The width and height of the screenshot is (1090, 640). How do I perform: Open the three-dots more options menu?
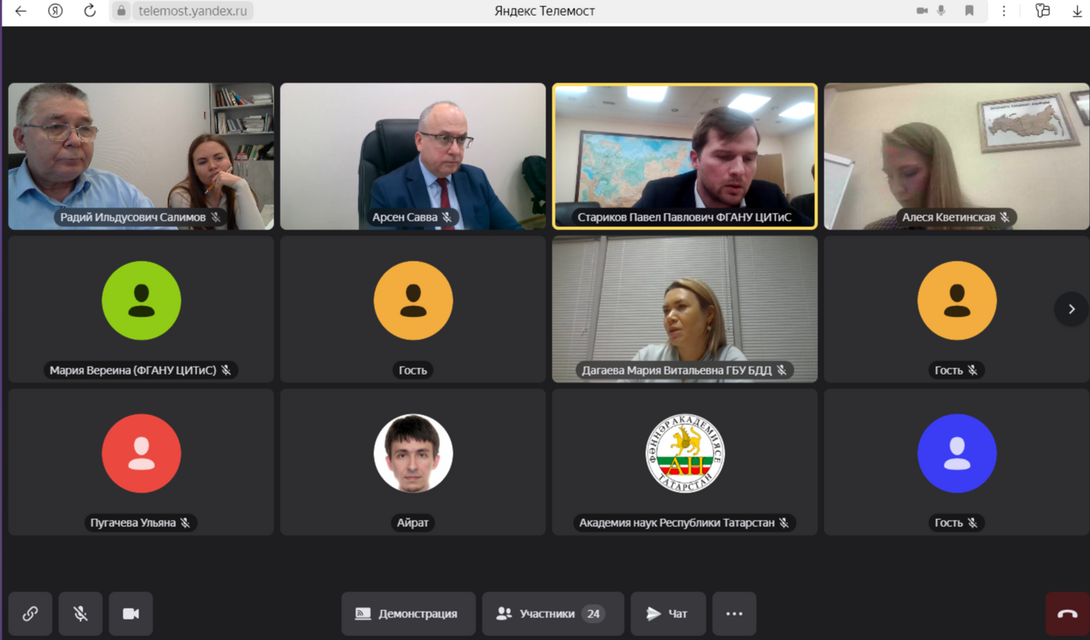734,614
